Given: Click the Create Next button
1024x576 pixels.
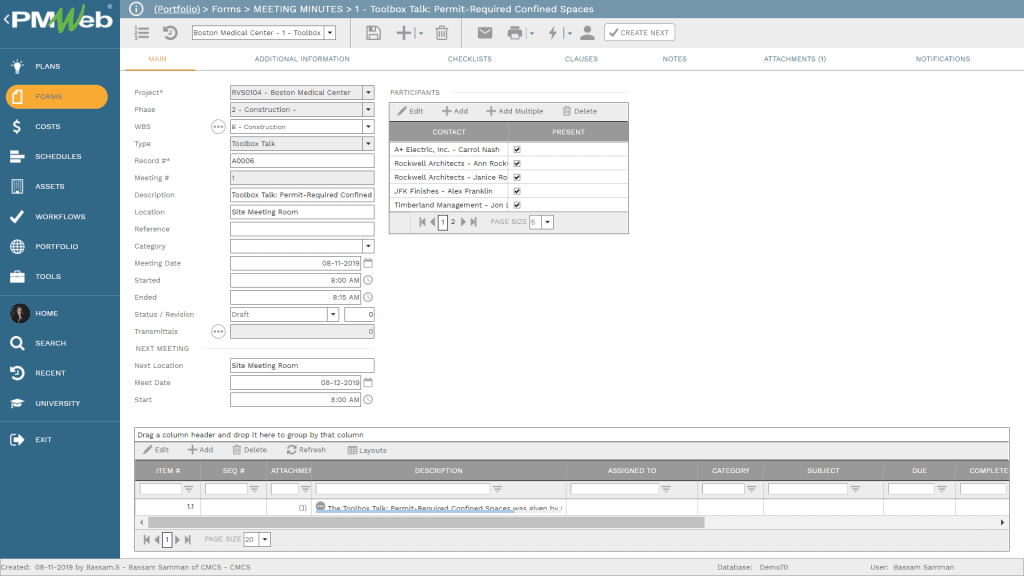Looking at the screenshot, I should [639, 33].
